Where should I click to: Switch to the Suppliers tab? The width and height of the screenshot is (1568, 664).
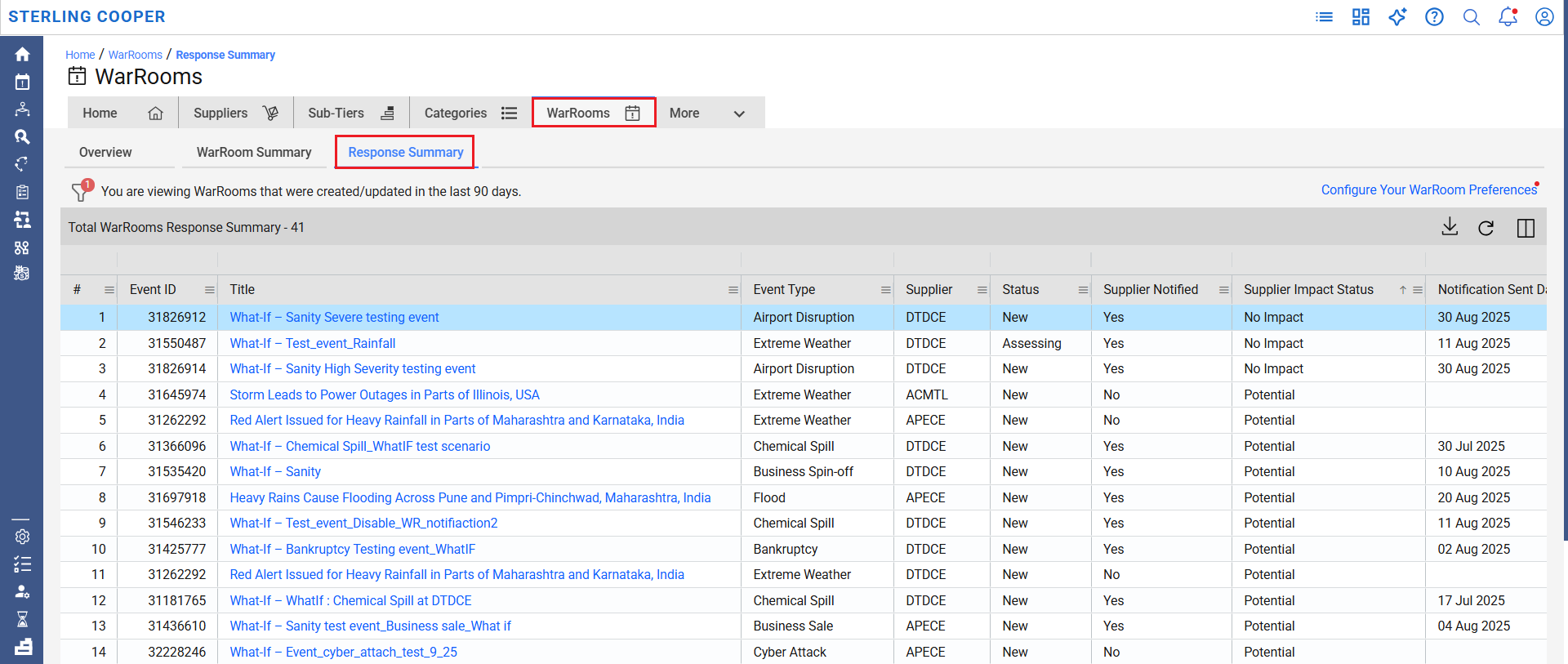[x=235, y=113]
